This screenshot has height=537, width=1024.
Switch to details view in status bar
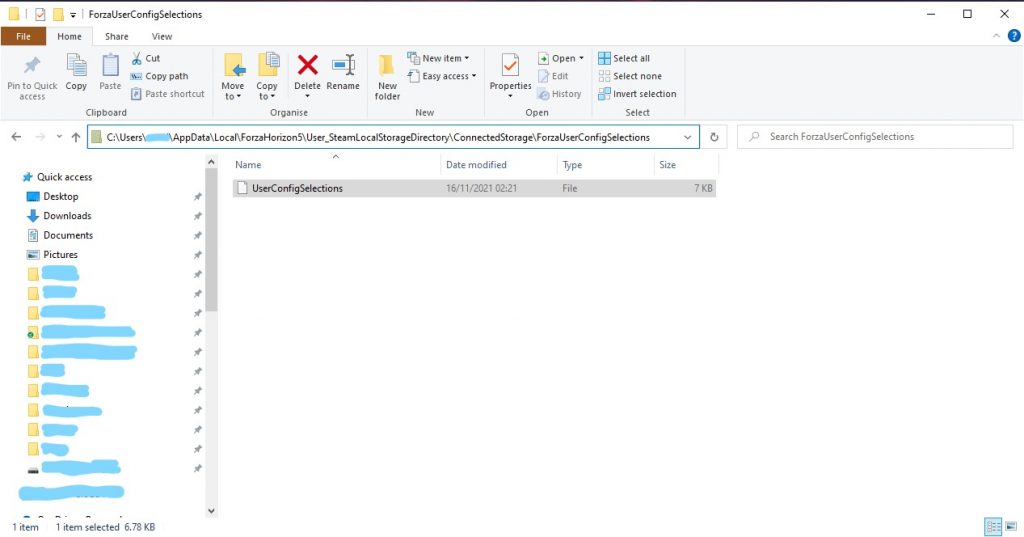[993, 526]
